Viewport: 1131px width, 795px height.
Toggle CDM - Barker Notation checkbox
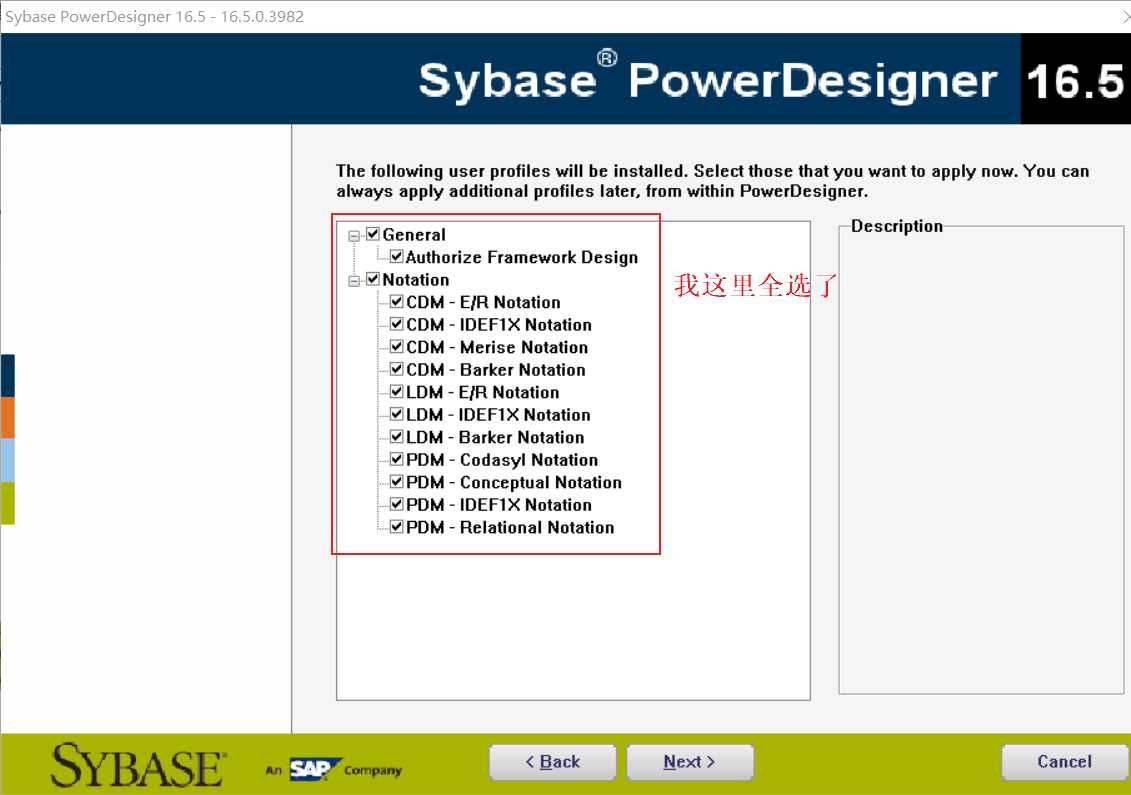[397, 369]
